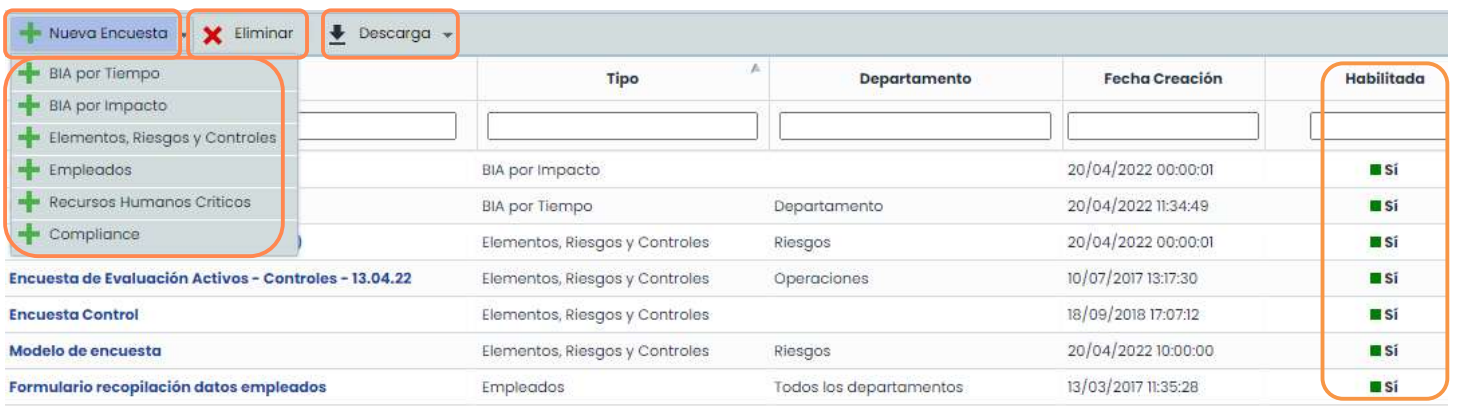1457x406 pixels.
Task: Expand the Nueva Encuesta dropdown arrow
Action: pyautogui.click(x=184, y=35)
